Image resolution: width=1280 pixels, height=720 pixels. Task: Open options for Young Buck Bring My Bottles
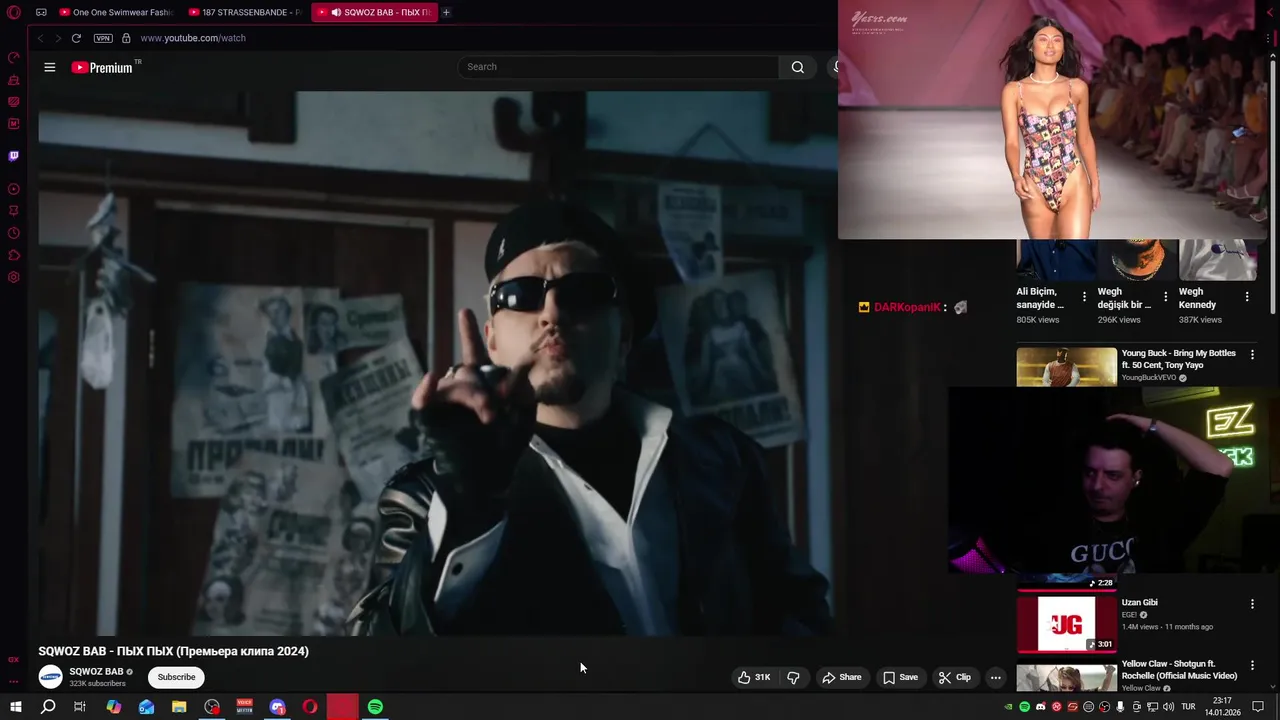1252,354
